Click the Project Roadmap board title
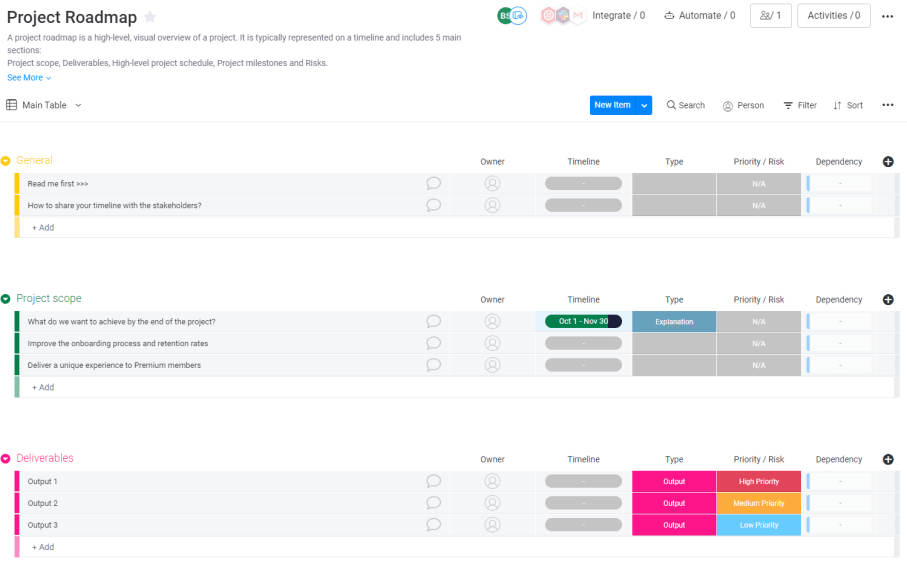The width and height of the screenshot is (907, 567). (72, 17)
